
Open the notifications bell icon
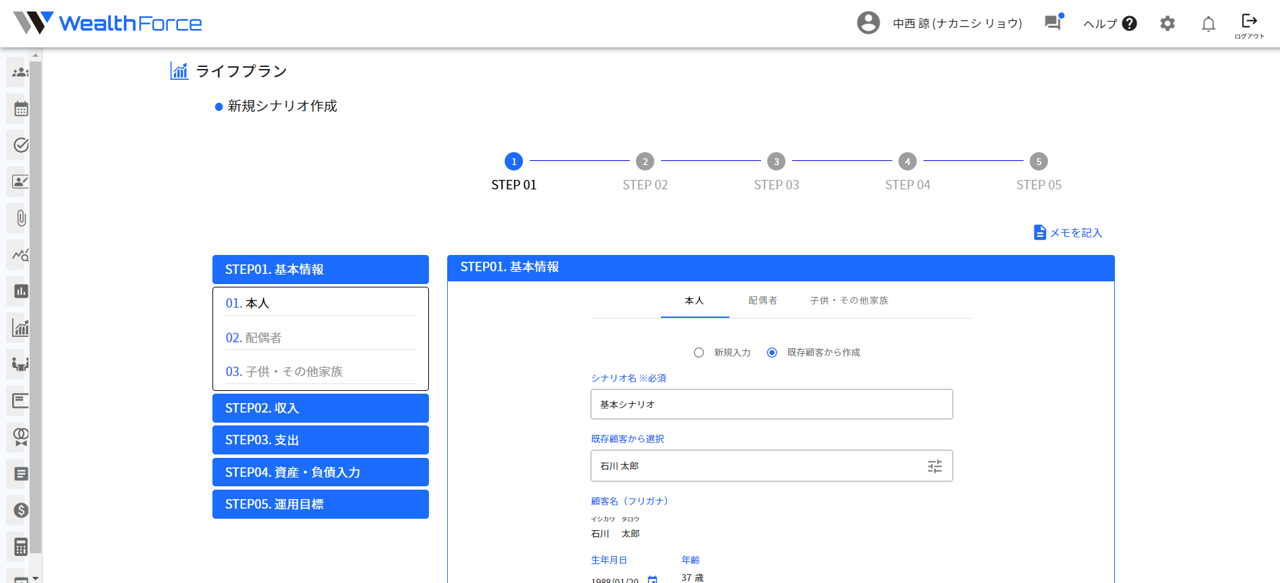pyautogui.click(x=1208, y=23)
